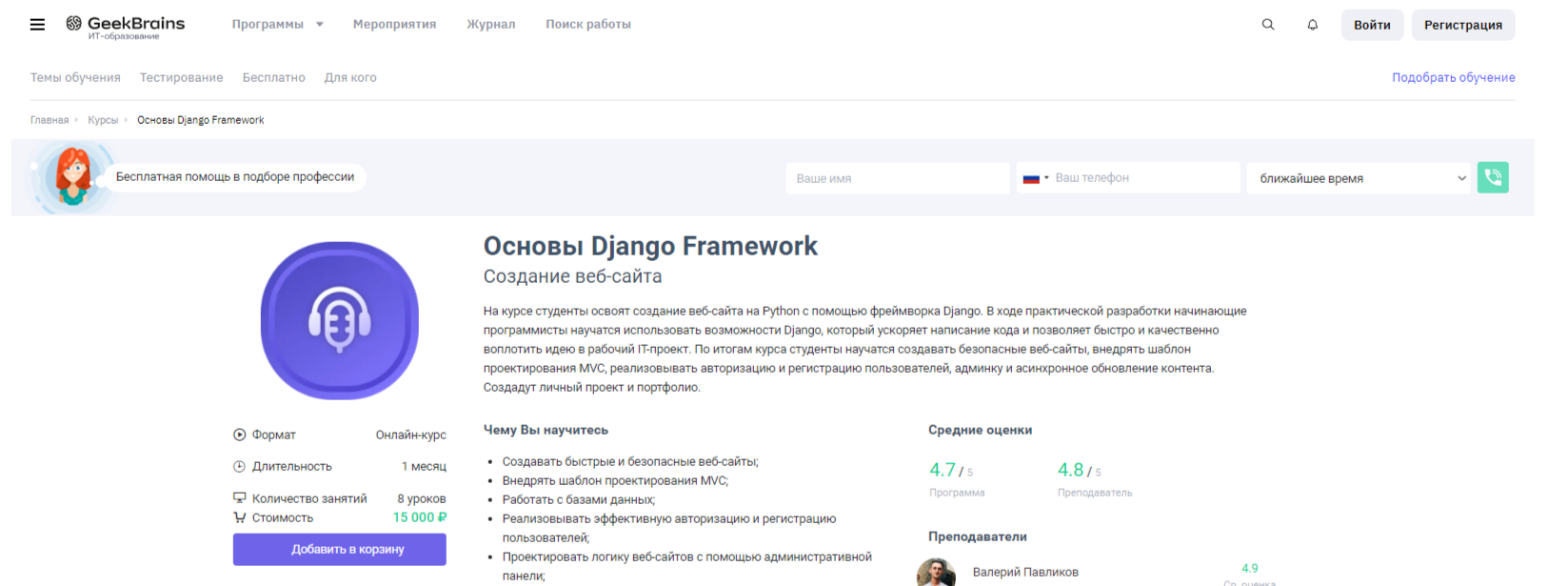The width and height of the screenshot is (1568, 586).
Task: Click the 4.7 program rating
Action: coord(943,470)
